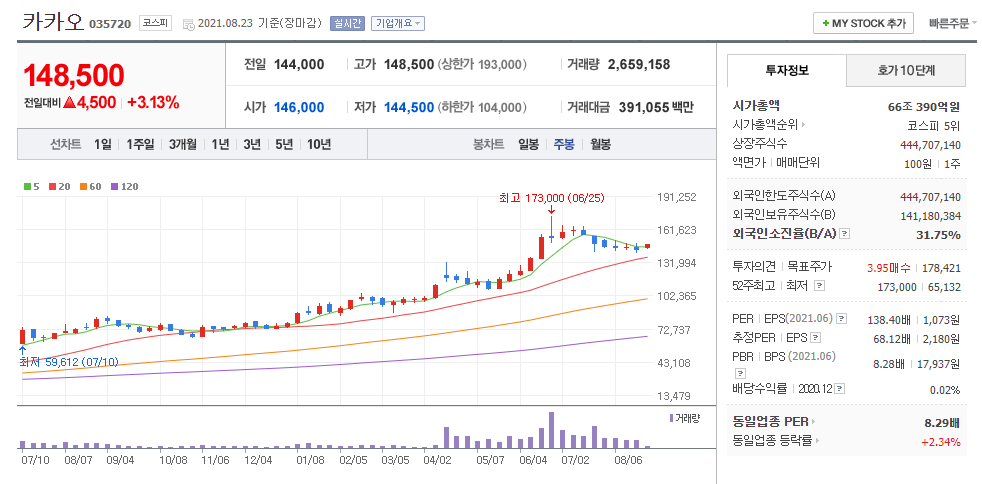Click help icon beside 52주최고 최저
The image size is (982, 484).
(x=819, y=286)
